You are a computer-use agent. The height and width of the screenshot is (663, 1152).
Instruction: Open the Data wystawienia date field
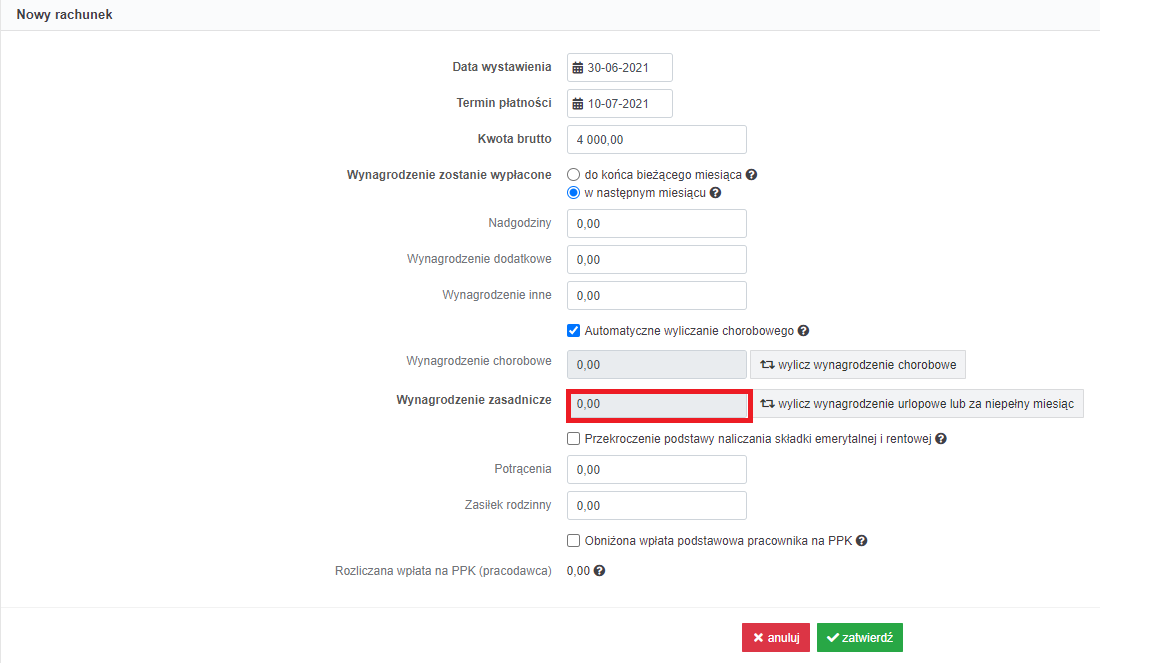click(619, 68)
